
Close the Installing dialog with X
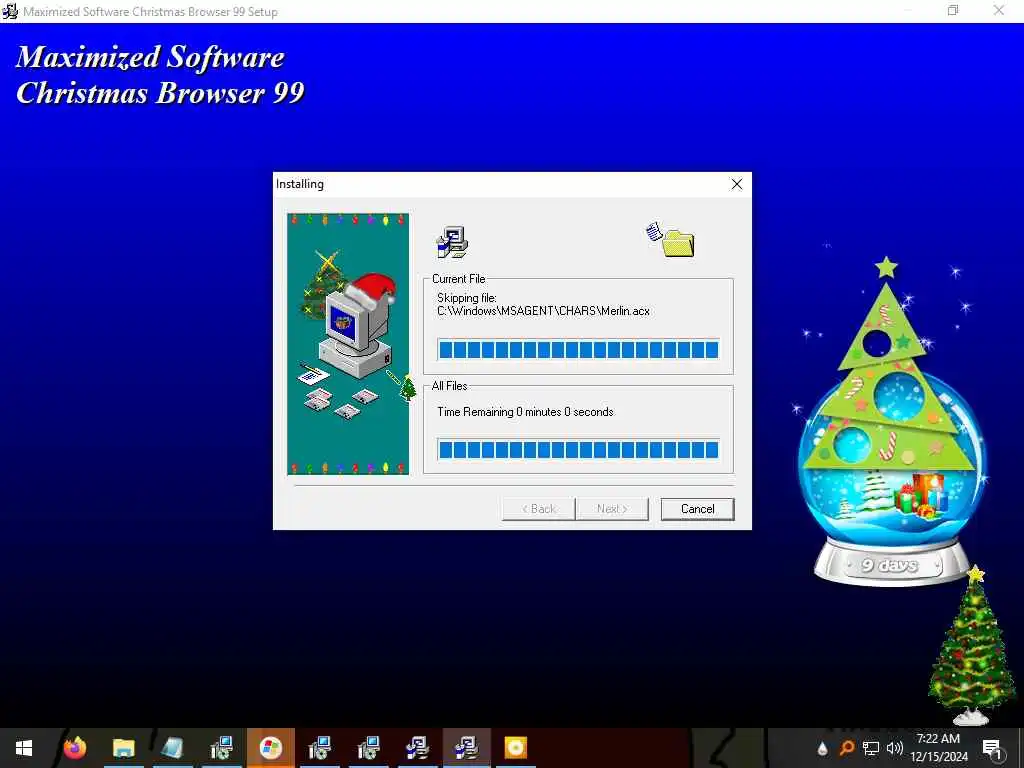(x=737, y=184)
